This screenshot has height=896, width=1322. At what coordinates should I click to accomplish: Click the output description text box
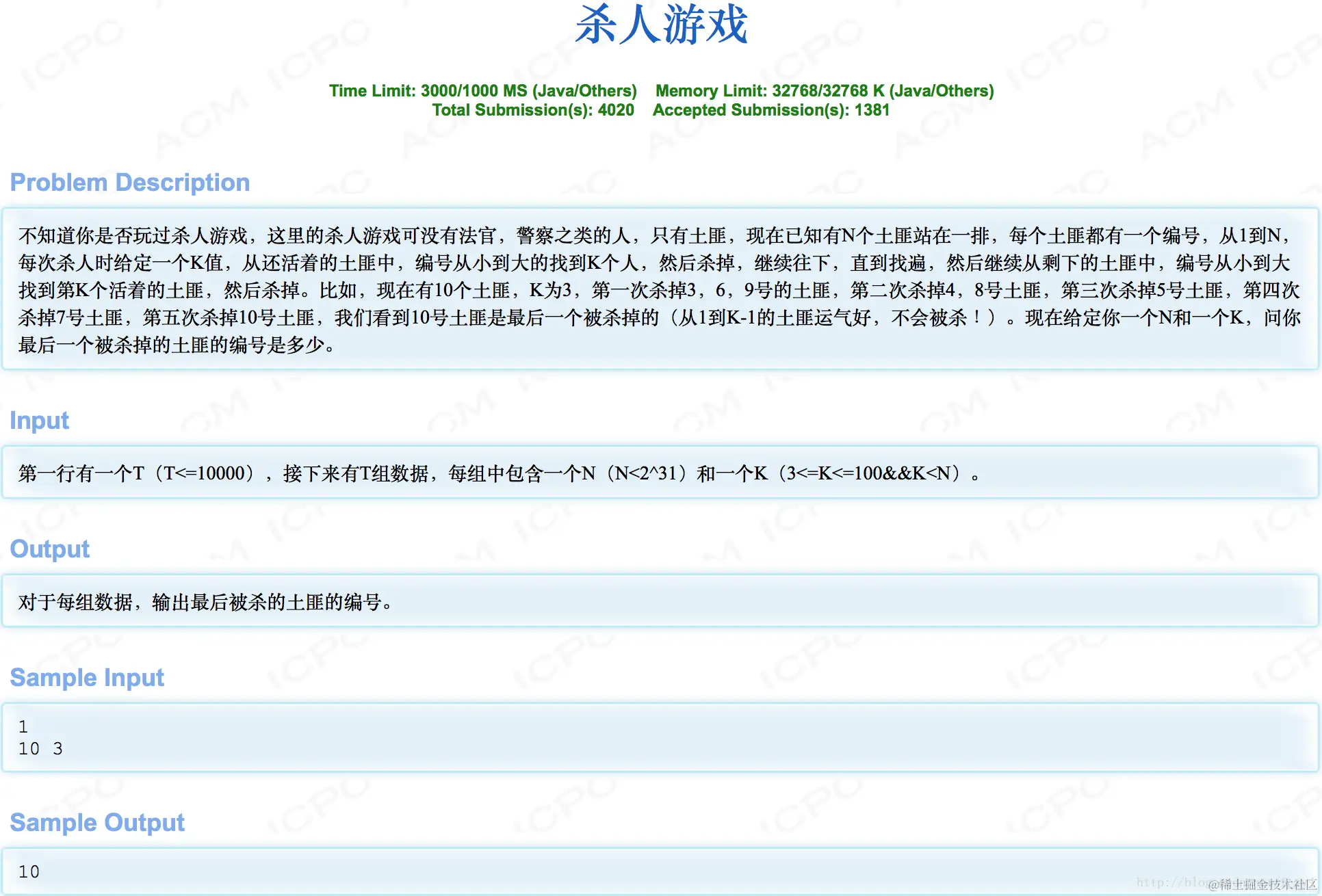click(205, 603)
